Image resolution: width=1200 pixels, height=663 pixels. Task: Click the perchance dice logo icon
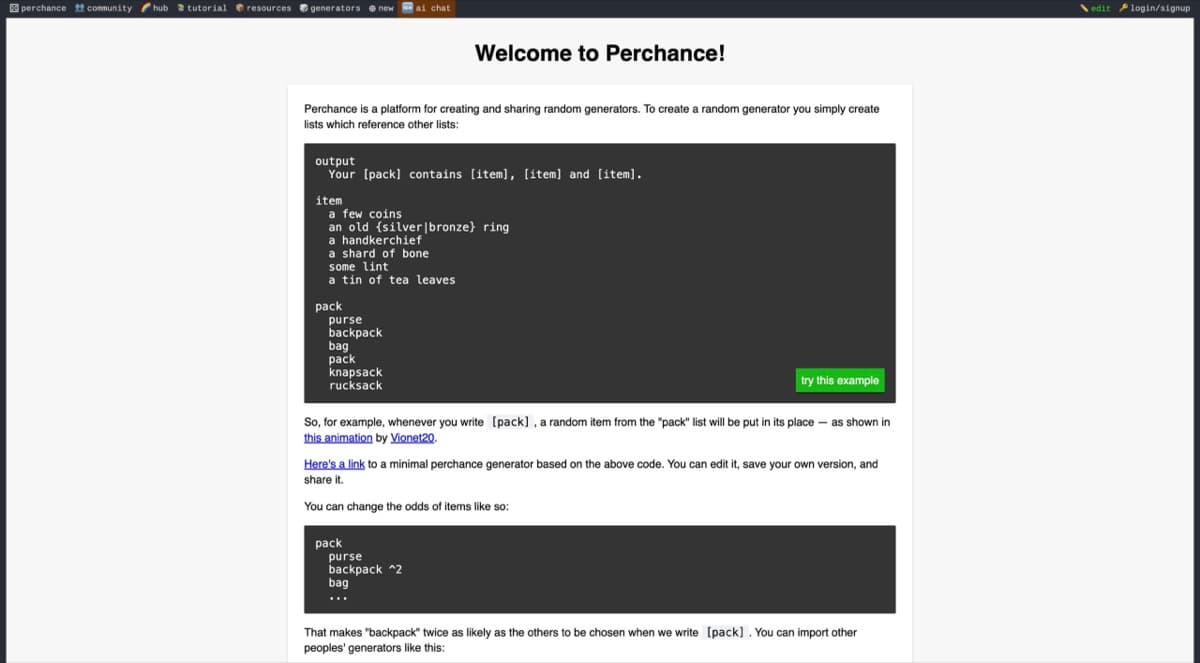14,8
